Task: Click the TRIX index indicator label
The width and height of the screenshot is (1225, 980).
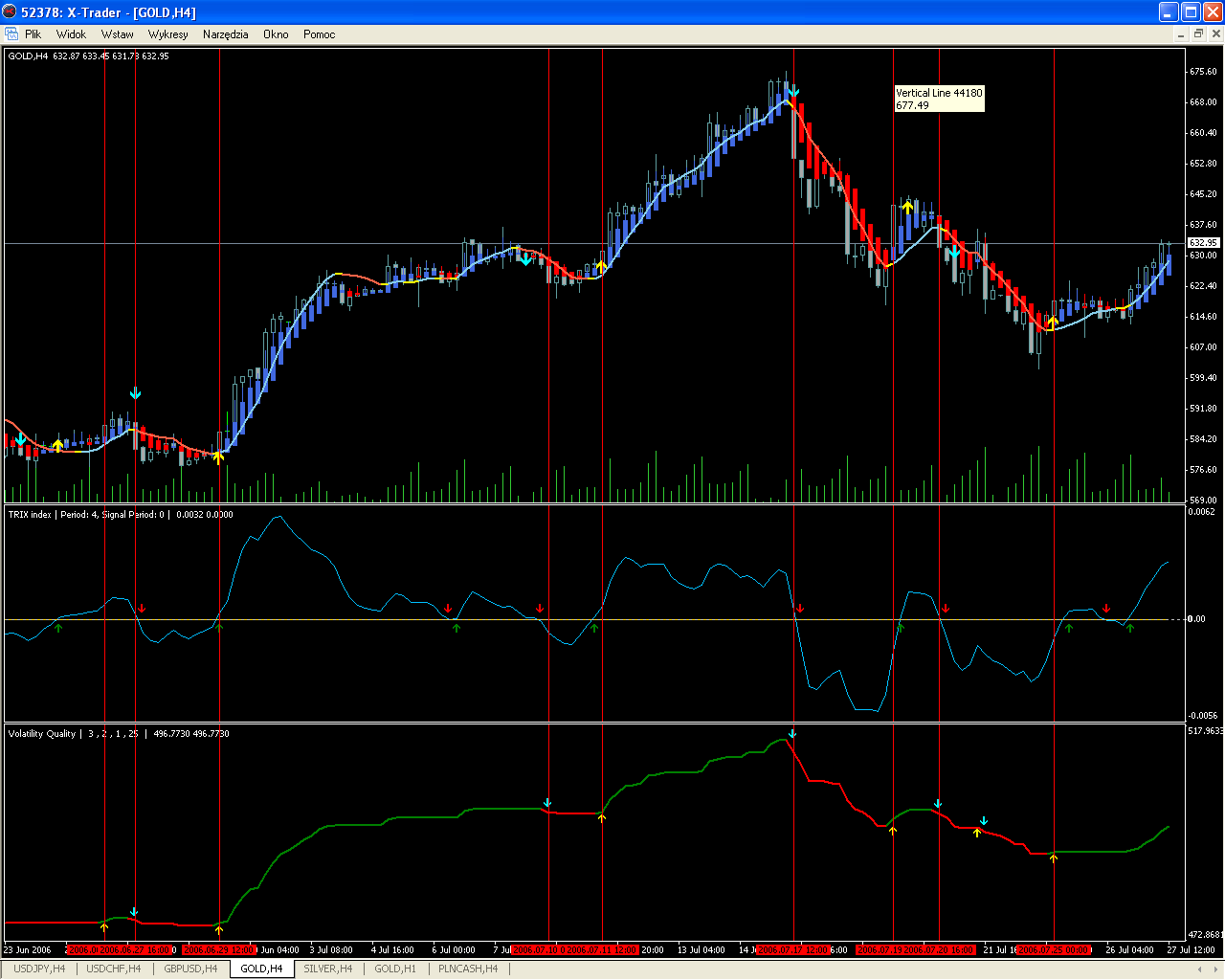Action: (121, 515)
